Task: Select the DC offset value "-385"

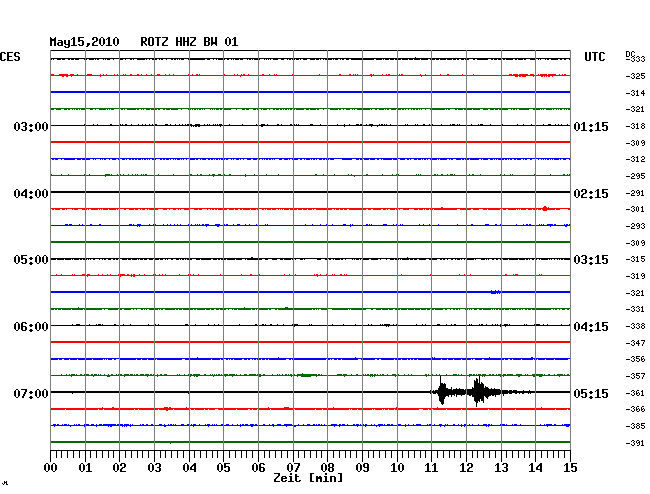Action: (x=635, y=426)
